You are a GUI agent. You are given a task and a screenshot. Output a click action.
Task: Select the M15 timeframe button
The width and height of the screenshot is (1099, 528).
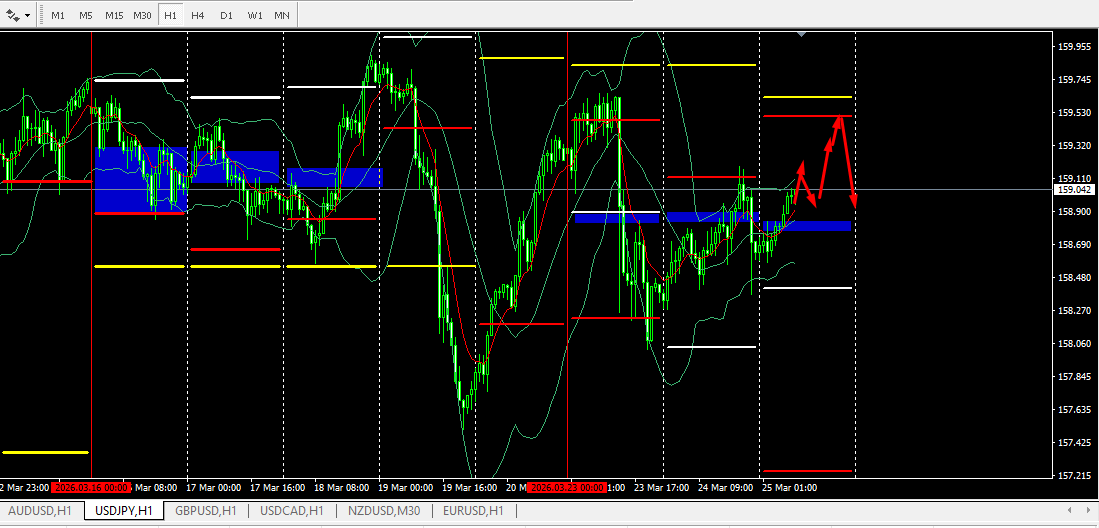click(115, 15)
